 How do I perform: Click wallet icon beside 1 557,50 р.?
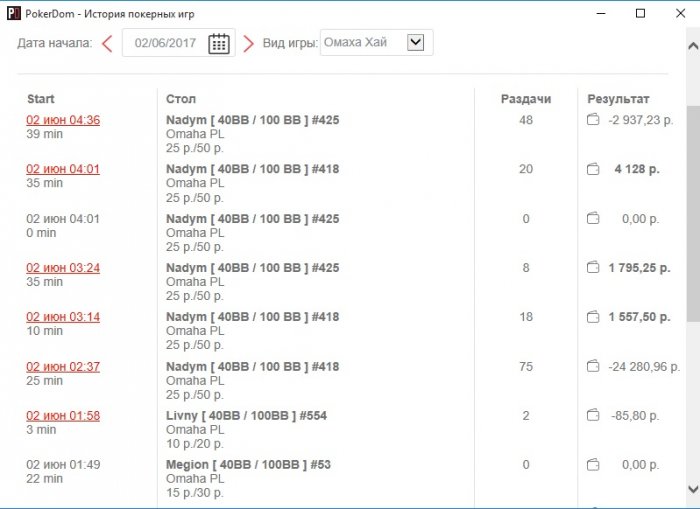click(x=593, y=317)
